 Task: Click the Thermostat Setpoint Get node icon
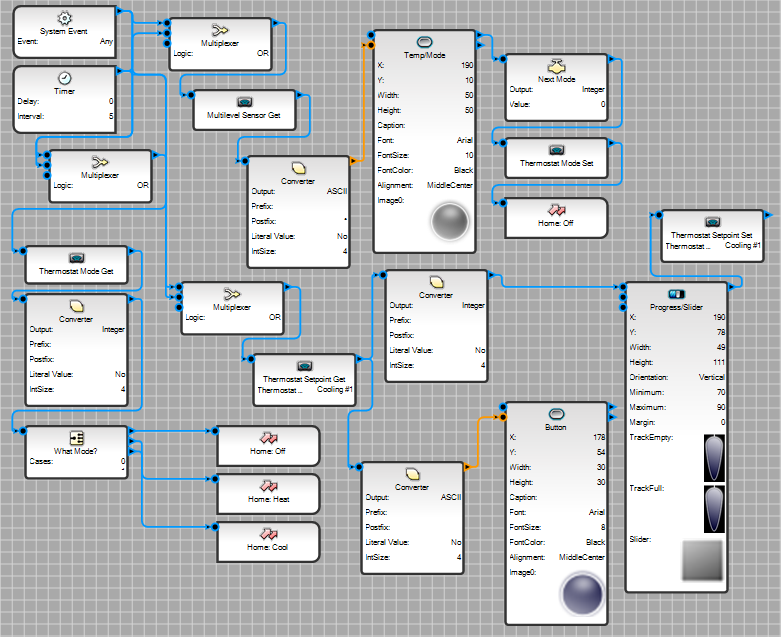click(x=304, y=366)
